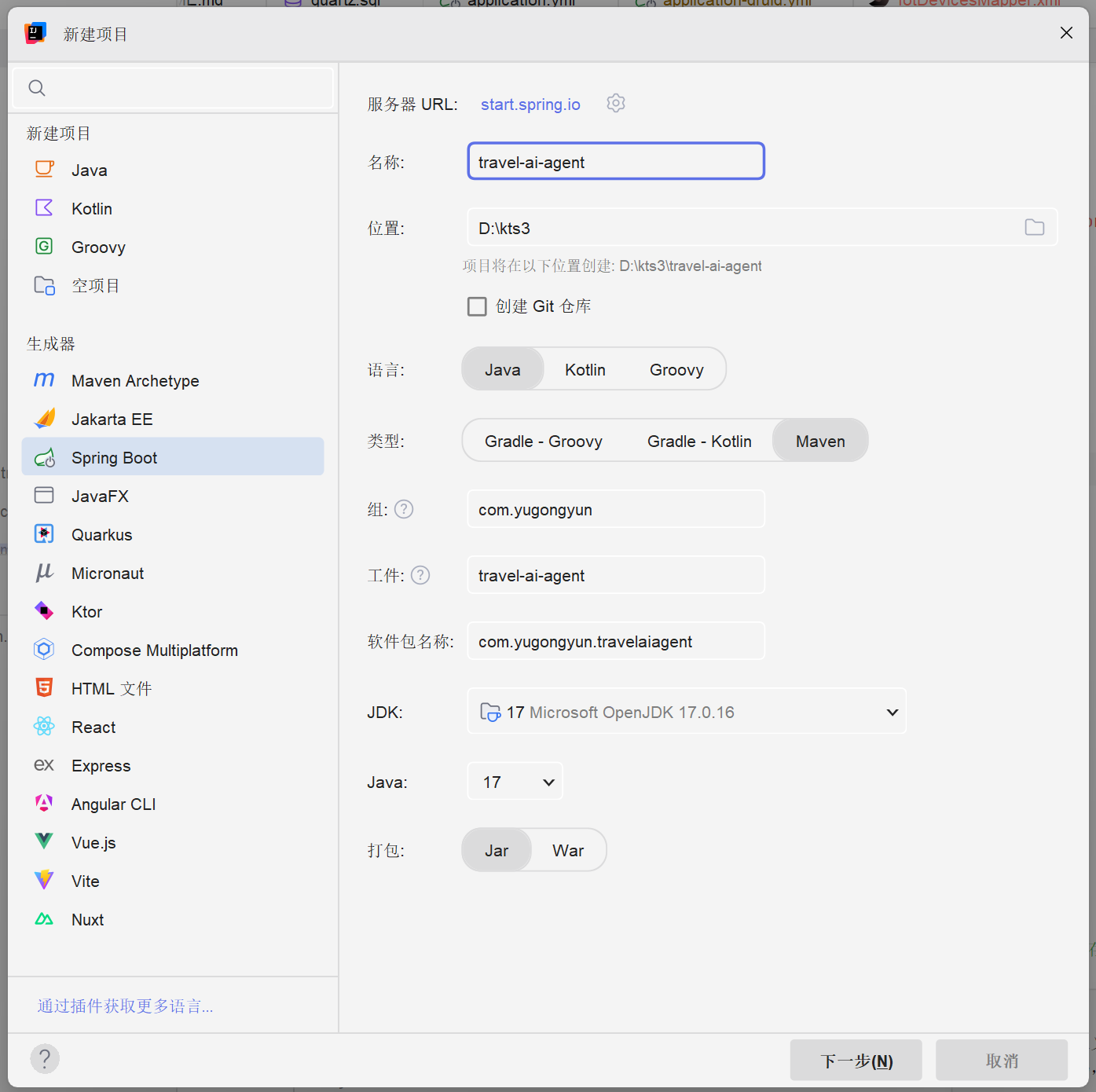
Task: Close the 新建项目 dialog
Action: point(1066,32)
